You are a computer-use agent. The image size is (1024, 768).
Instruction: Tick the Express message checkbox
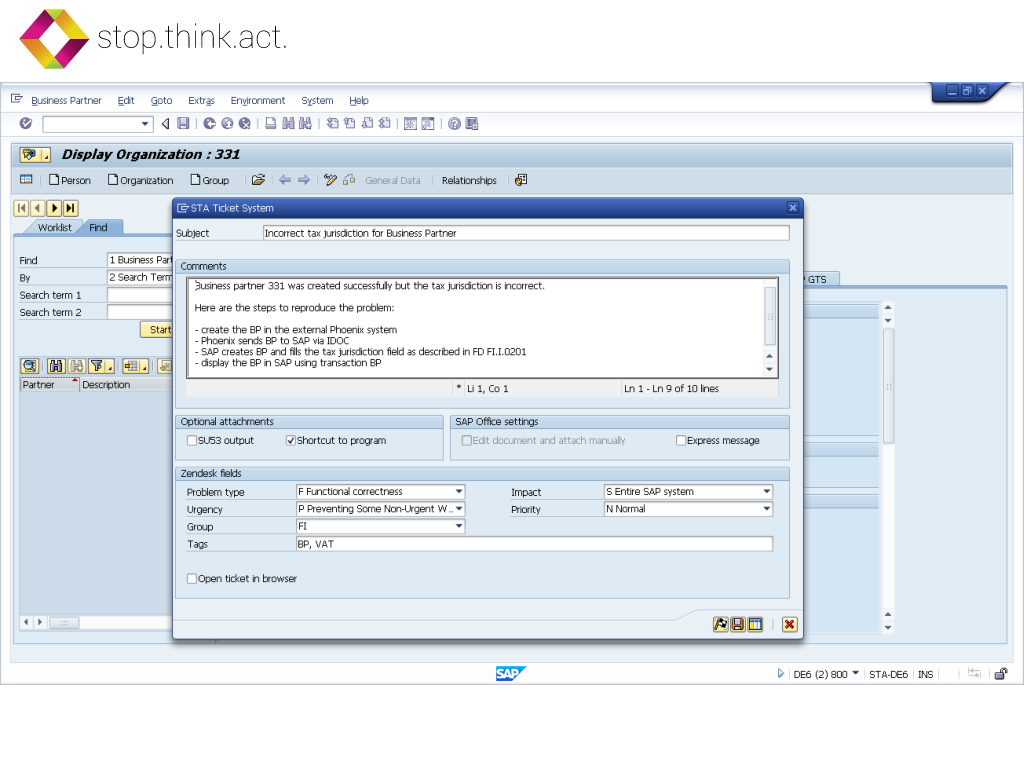tap(681, 440)
